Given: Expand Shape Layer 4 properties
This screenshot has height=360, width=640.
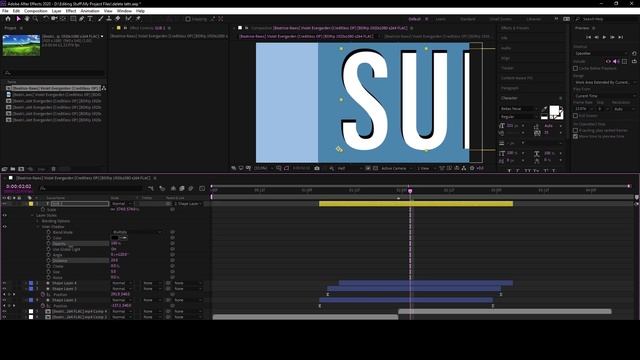Looking at the screenshot, I should pyautogui.click(x=26, y=283).
